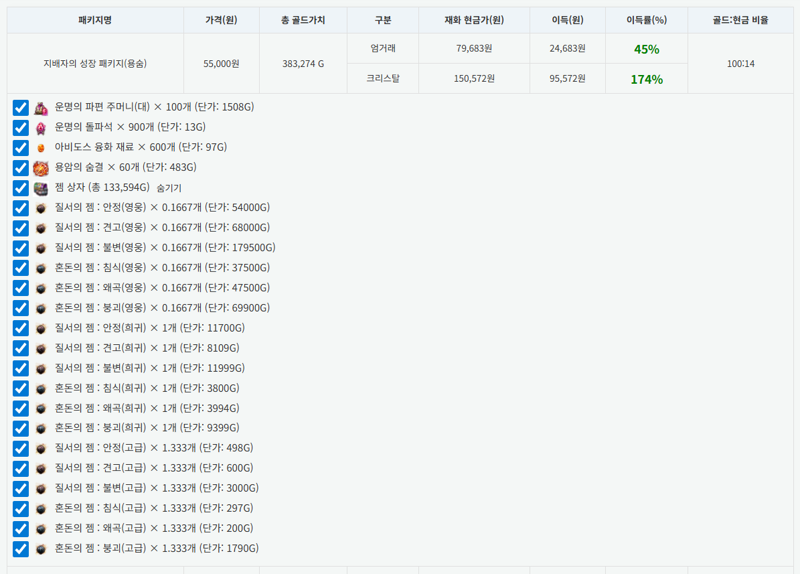This screenshot has height=574, width=800.
Task: Click the 아비도스 융화 재료 orange icon
Action: (x=41, y=148)
